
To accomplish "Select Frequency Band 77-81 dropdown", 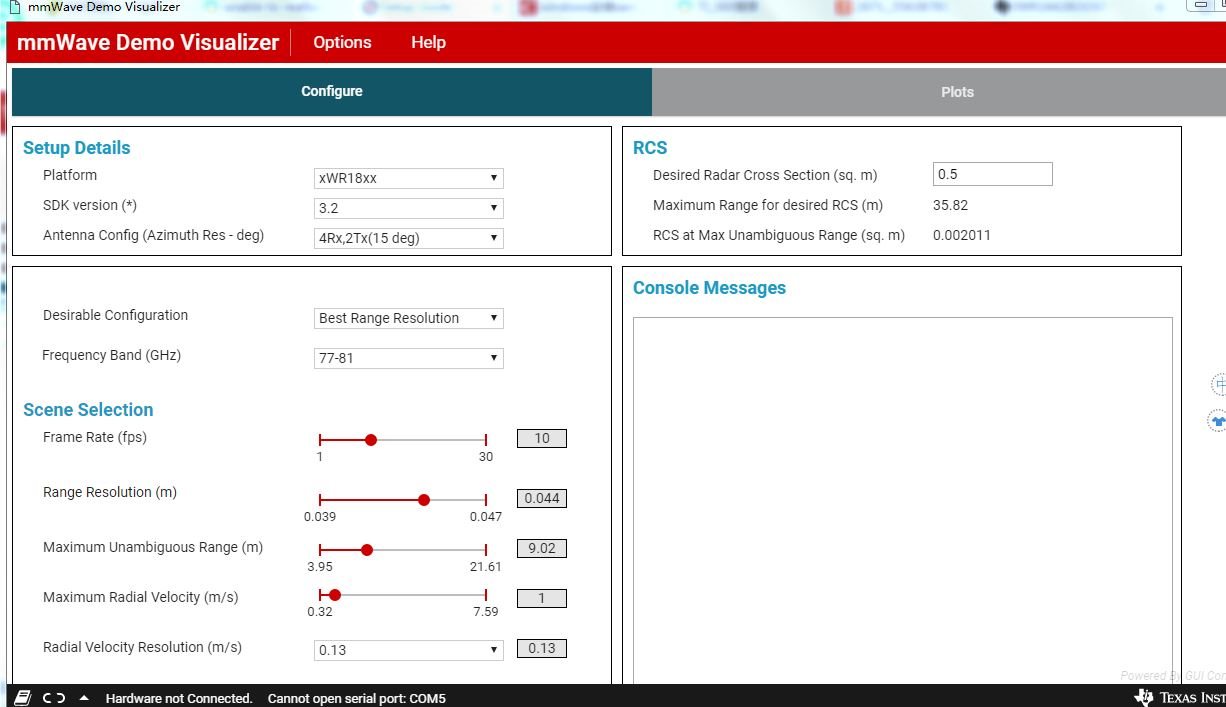I will 409,358.
